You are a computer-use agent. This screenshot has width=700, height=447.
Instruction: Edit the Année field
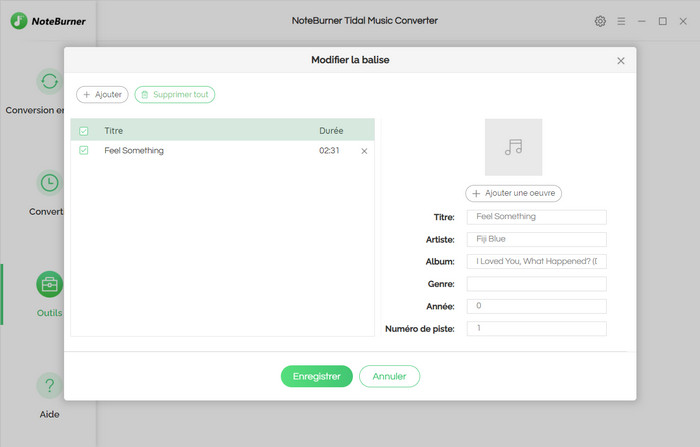(x=537, y=306)
